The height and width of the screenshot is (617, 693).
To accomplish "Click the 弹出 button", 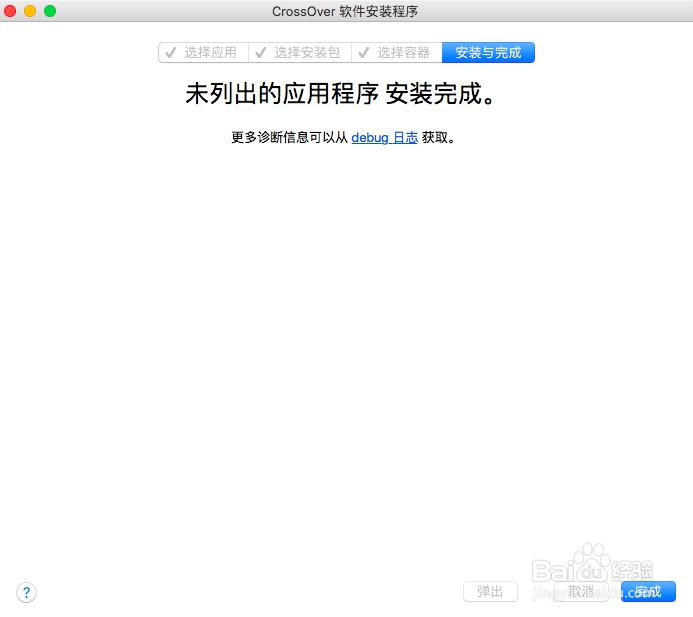I will pos(490,591).
